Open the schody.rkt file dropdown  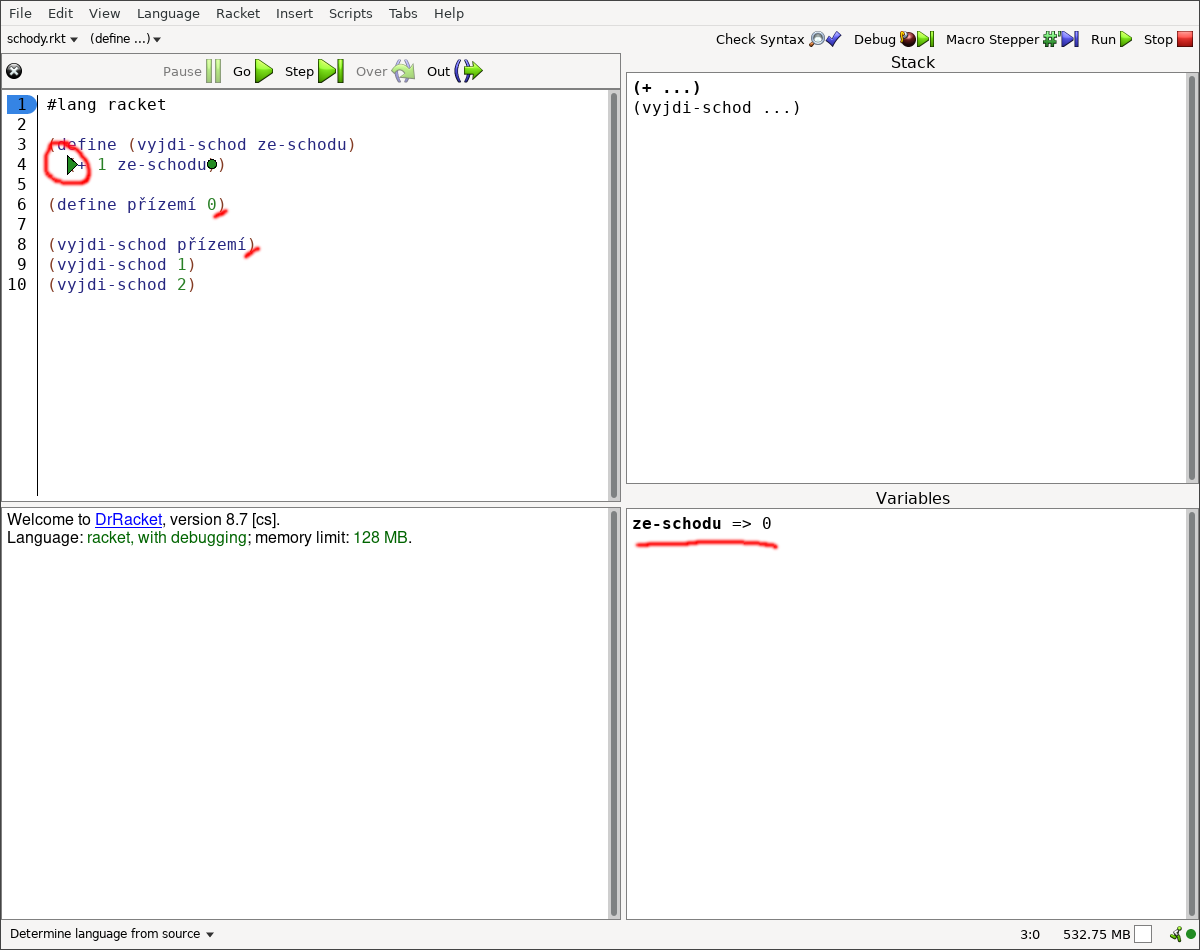42,39
